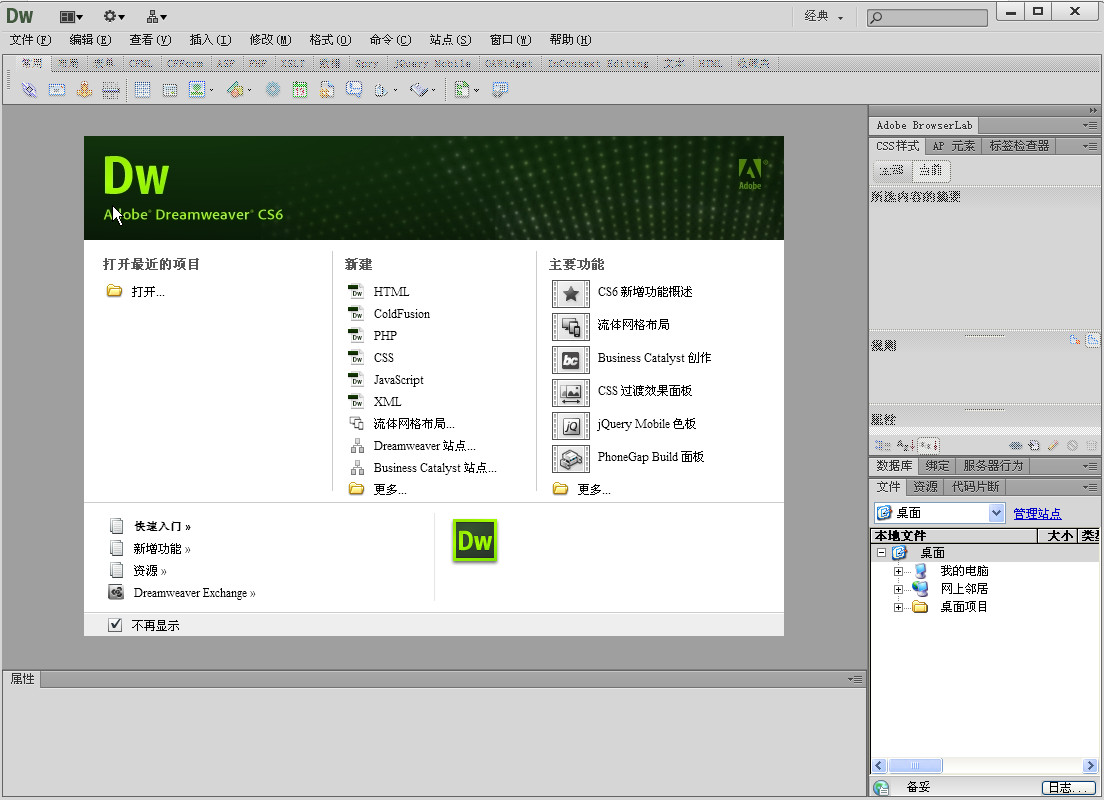Click the Media insert icon
1104x800 pixels.
pos(235,89)
